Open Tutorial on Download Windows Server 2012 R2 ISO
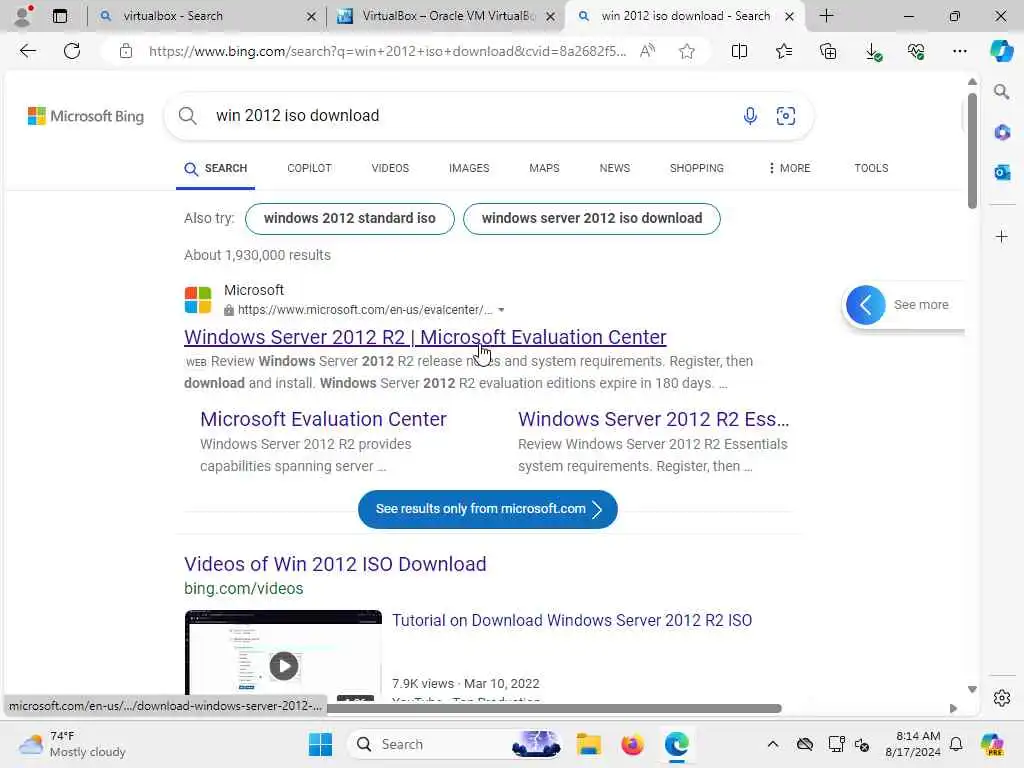 coord(571,620)
